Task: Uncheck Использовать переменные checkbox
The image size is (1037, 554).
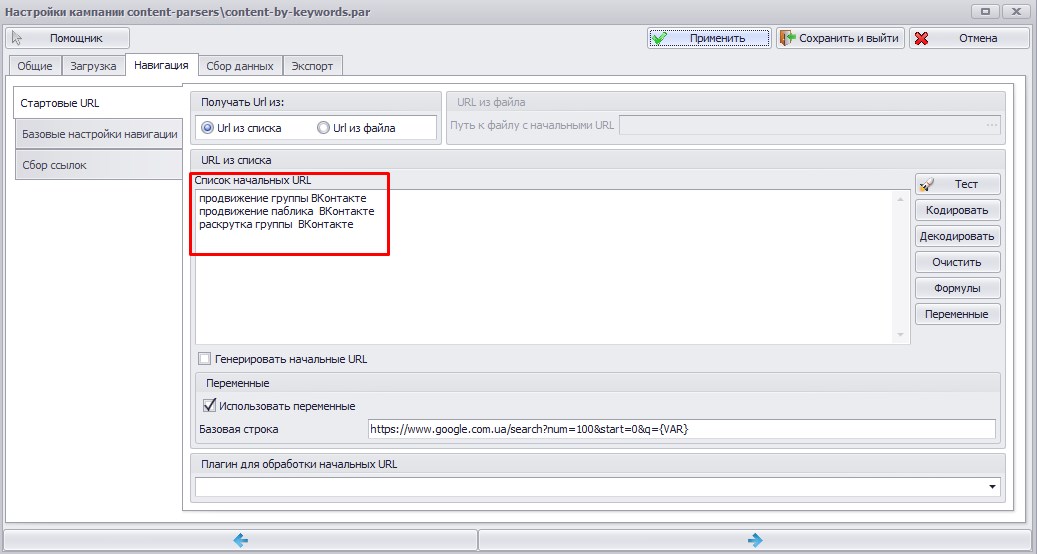Action: [210, 405]
